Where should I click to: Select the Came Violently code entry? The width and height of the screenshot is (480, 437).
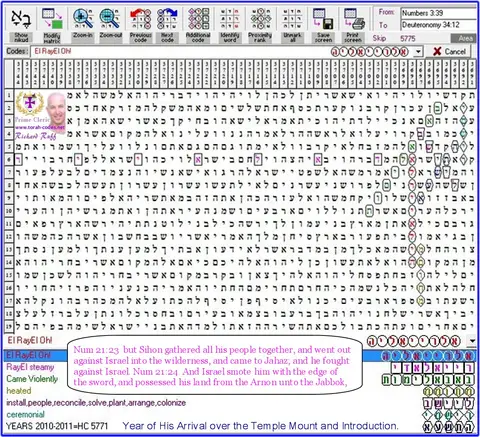[32, 379]
